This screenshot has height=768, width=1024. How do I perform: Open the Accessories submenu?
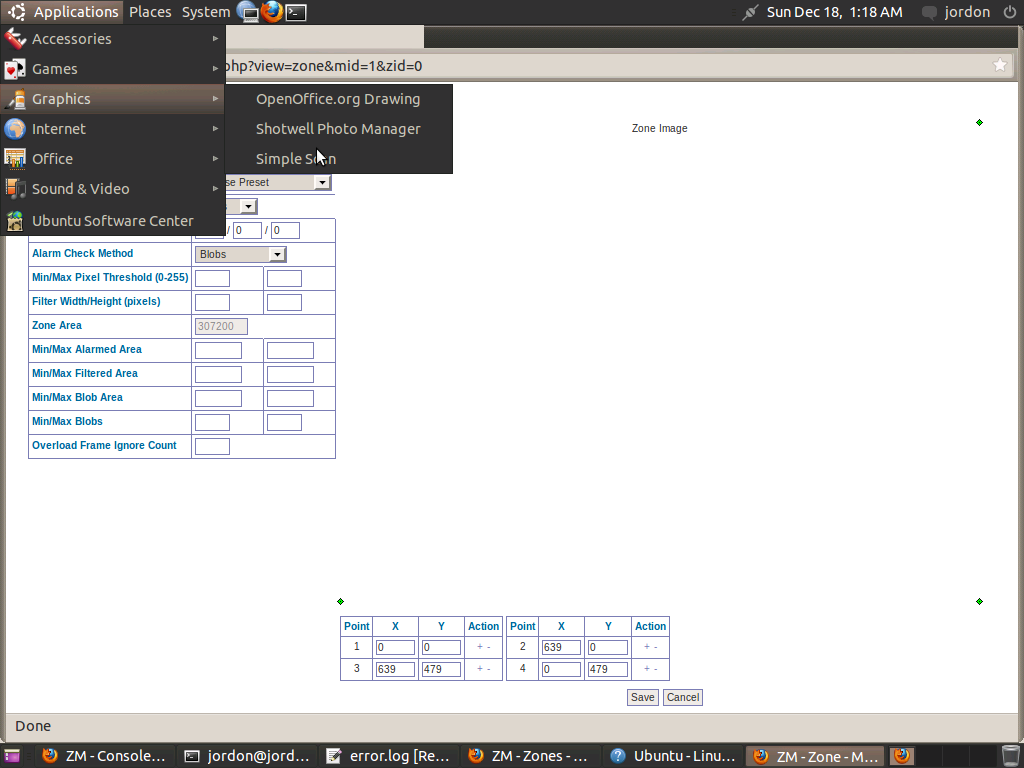coord(112,39)
